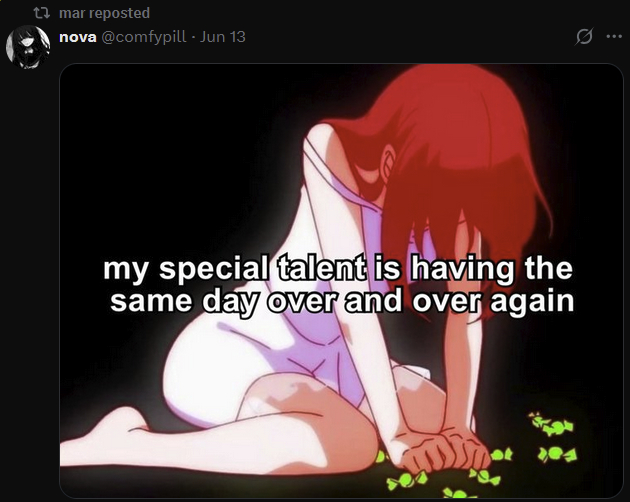Click 'same day over and over again' caption line
The height and width of the screenshot is (502, 630).
pos(342,301)
